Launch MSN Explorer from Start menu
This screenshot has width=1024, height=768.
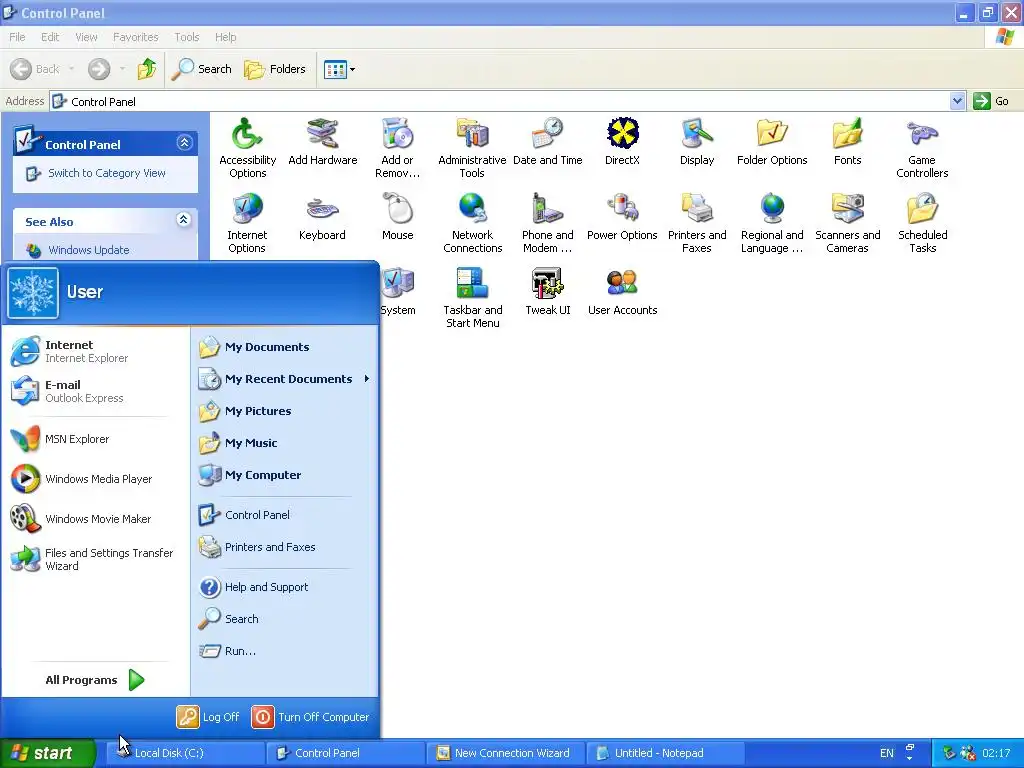[x=93, y=439]
